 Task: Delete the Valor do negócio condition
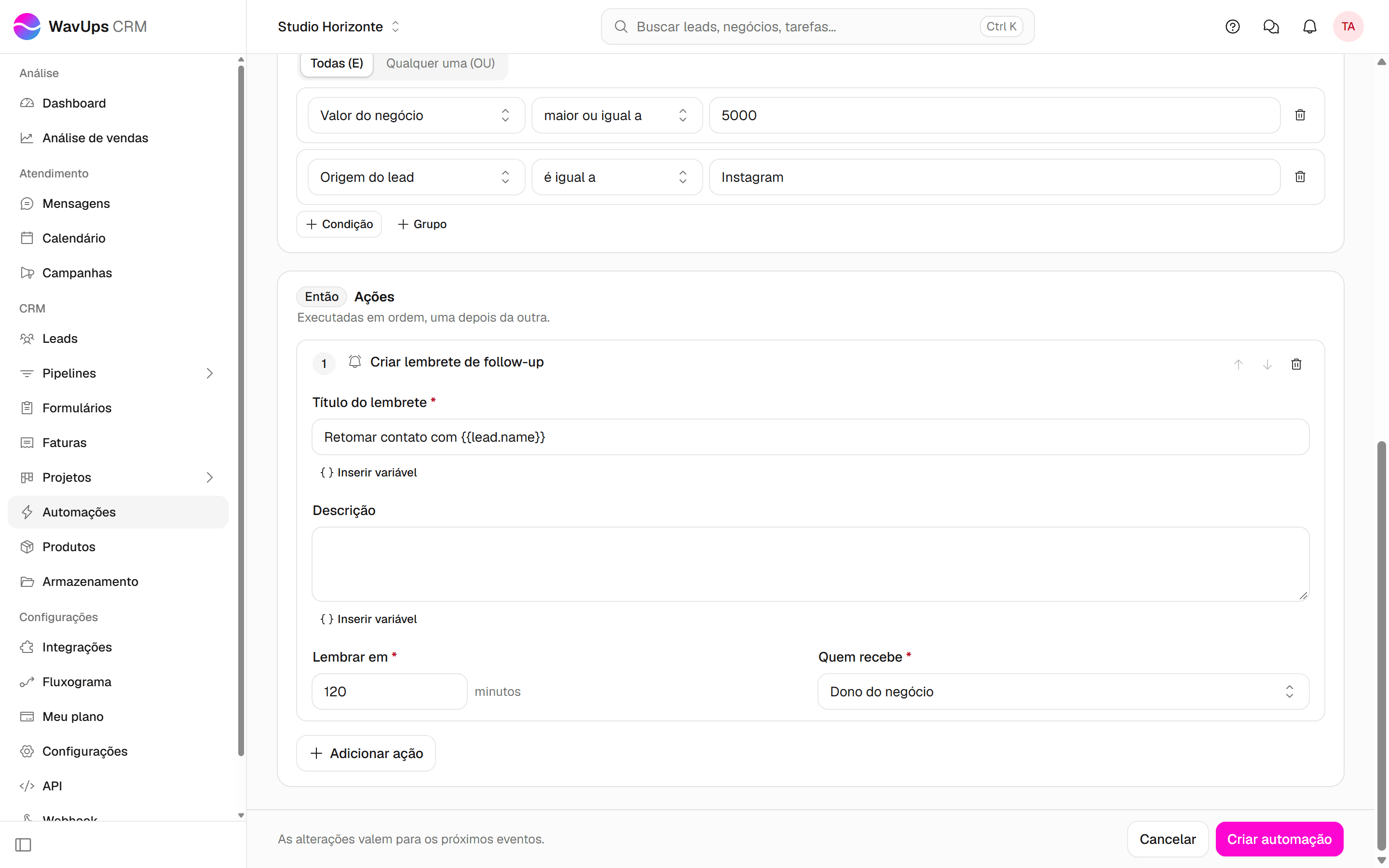(1300, 115)
